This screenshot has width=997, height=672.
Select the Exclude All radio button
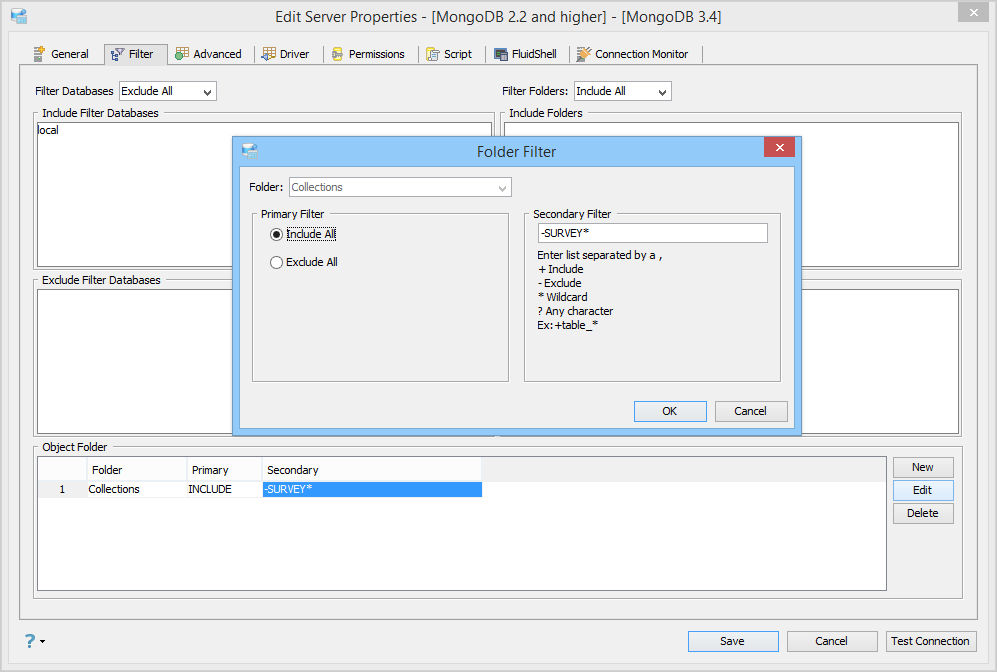tap(277, 263)
